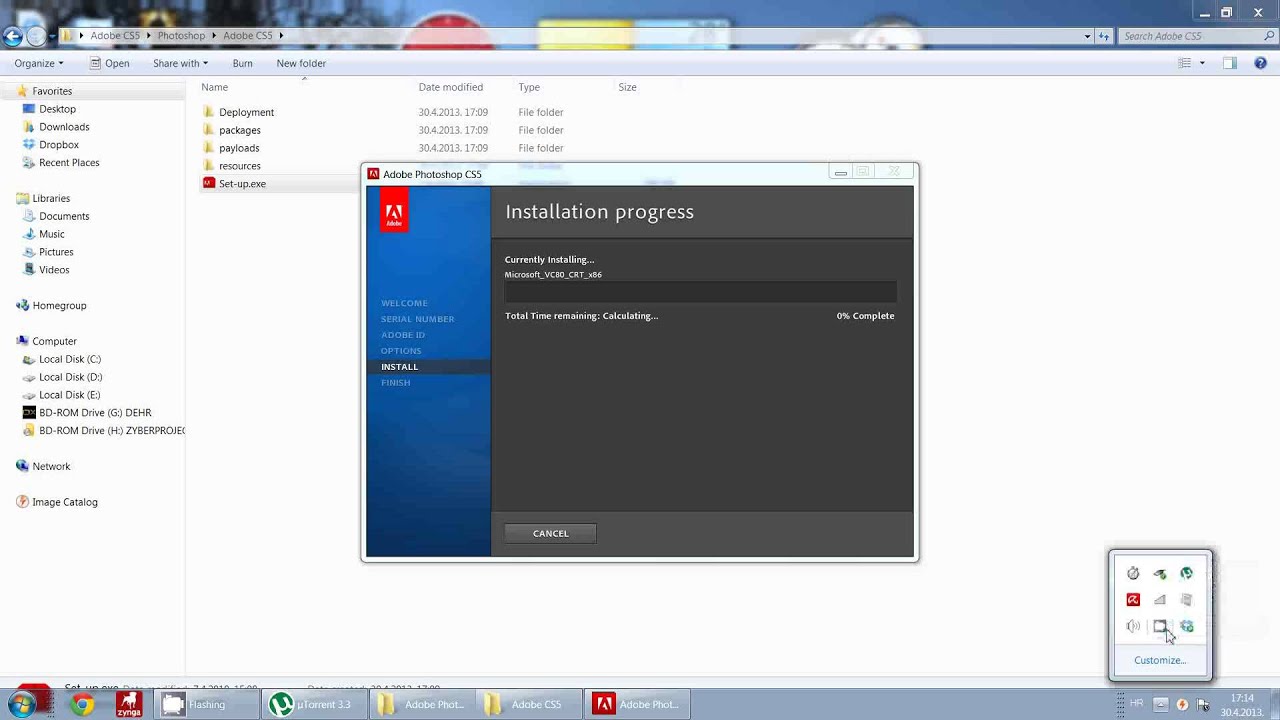
Task: Click the installation progress bar
Action: pyautogui.click(x=700, y=292)
